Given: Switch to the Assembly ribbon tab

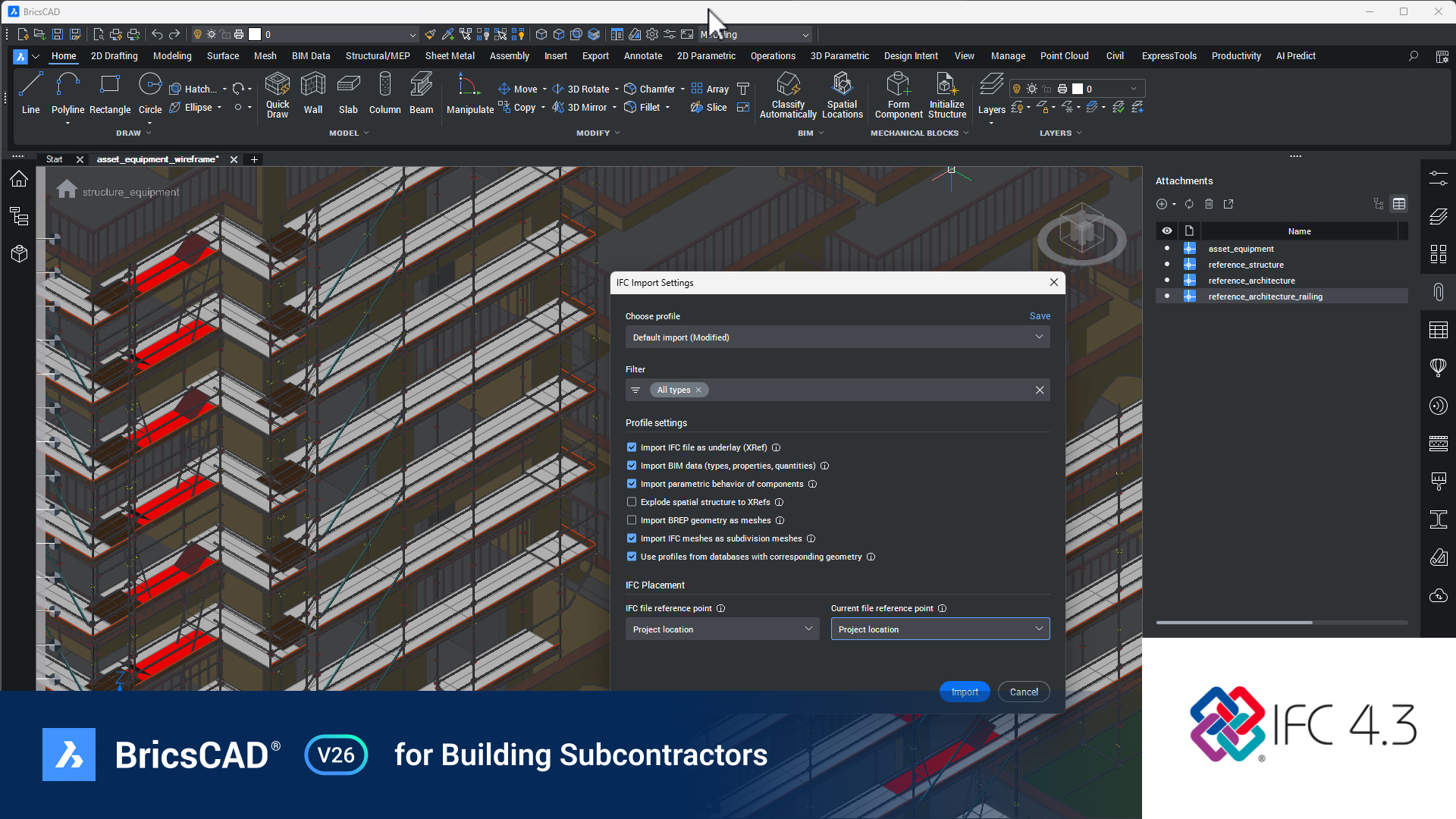Looking at the screenshot, I should click(509, 55).
